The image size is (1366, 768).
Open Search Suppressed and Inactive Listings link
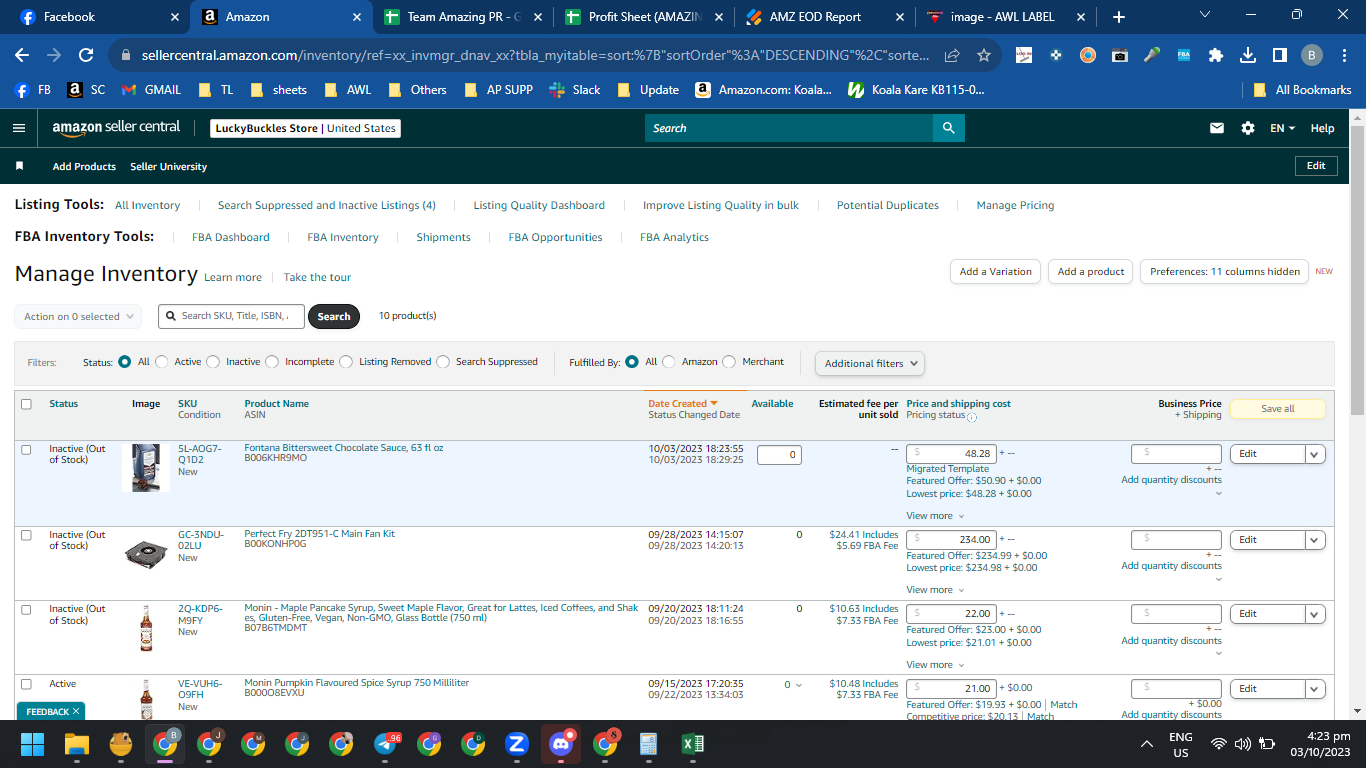327,206
